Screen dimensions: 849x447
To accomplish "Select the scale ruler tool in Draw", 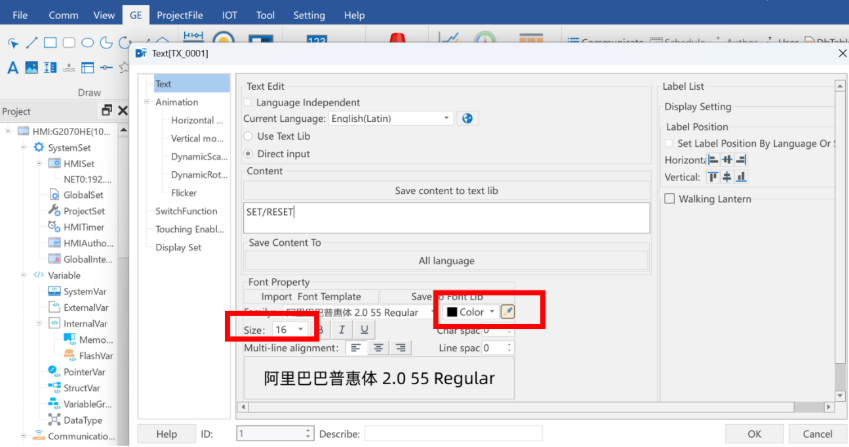I will [x=50, y=68].
